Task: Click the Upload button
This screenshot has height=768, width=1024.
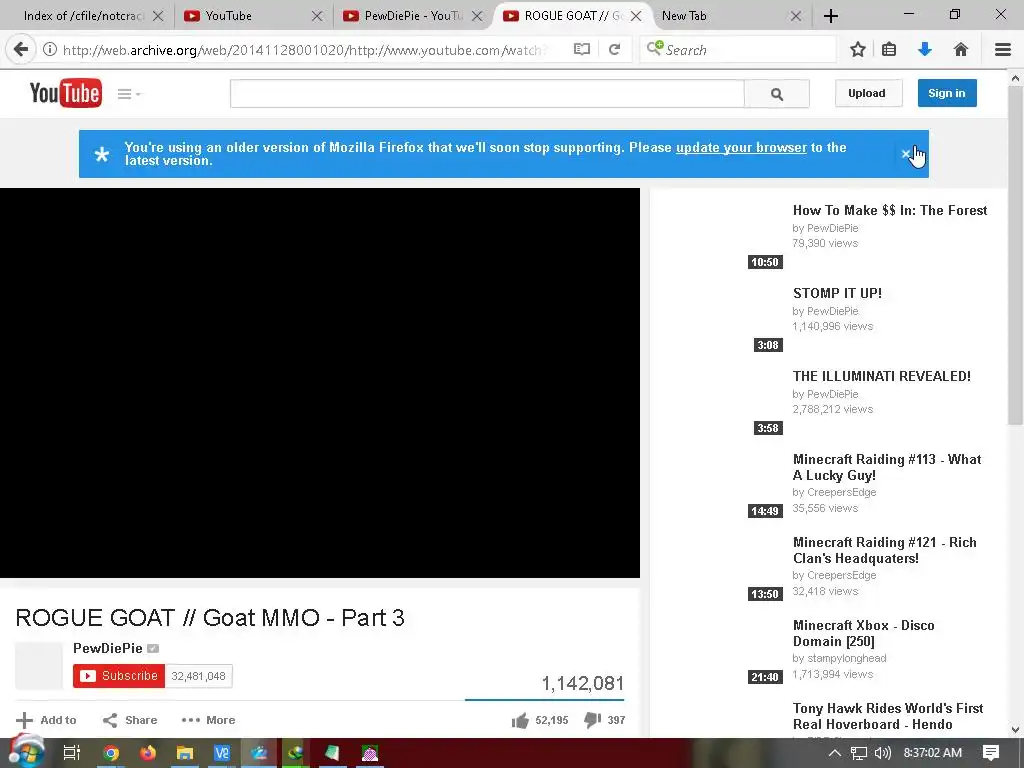Action: pos(868,93)
